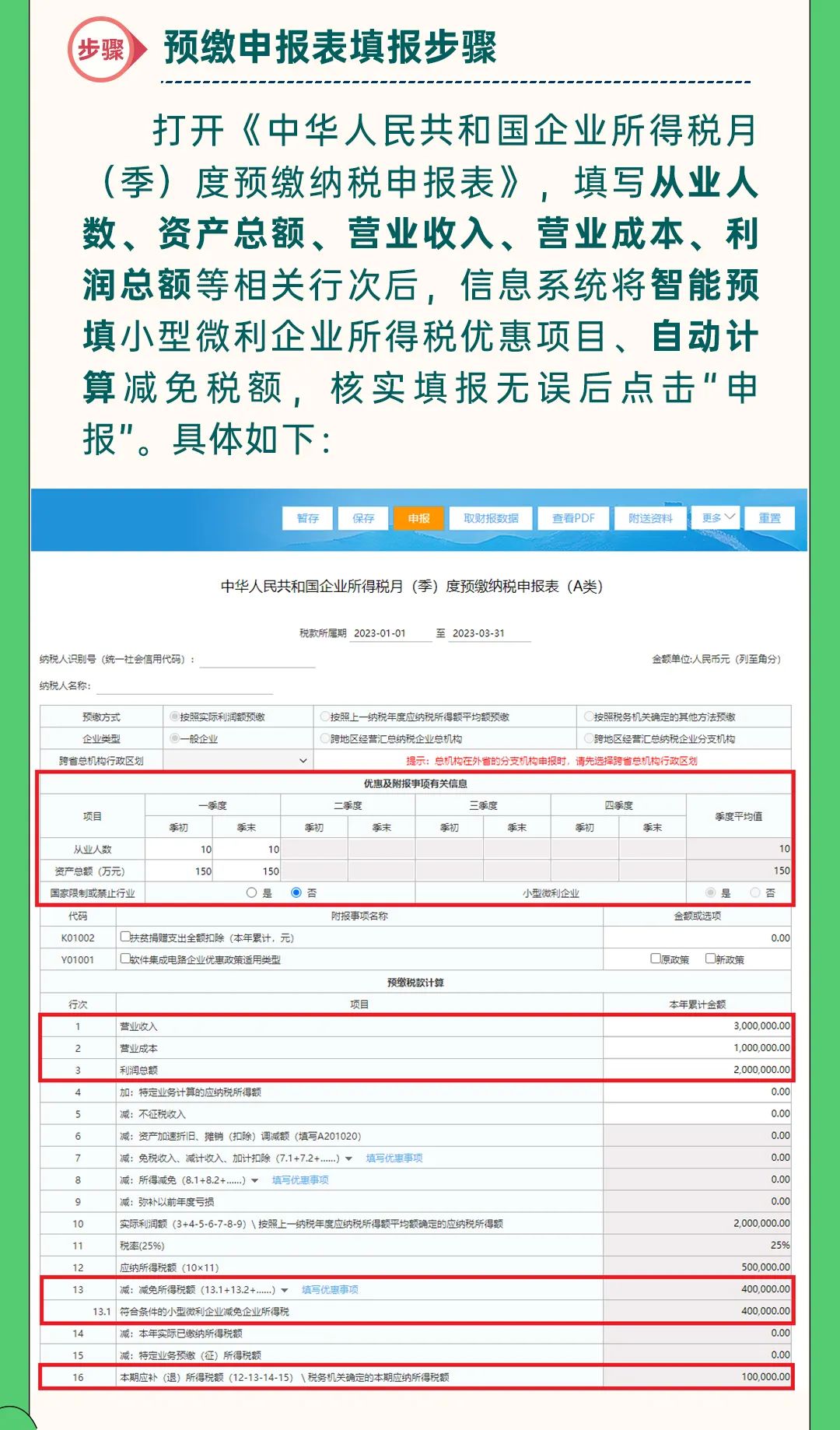Click 季度平均值 从业人数 cell
840x1430 pixels.
tap(739, 849)
